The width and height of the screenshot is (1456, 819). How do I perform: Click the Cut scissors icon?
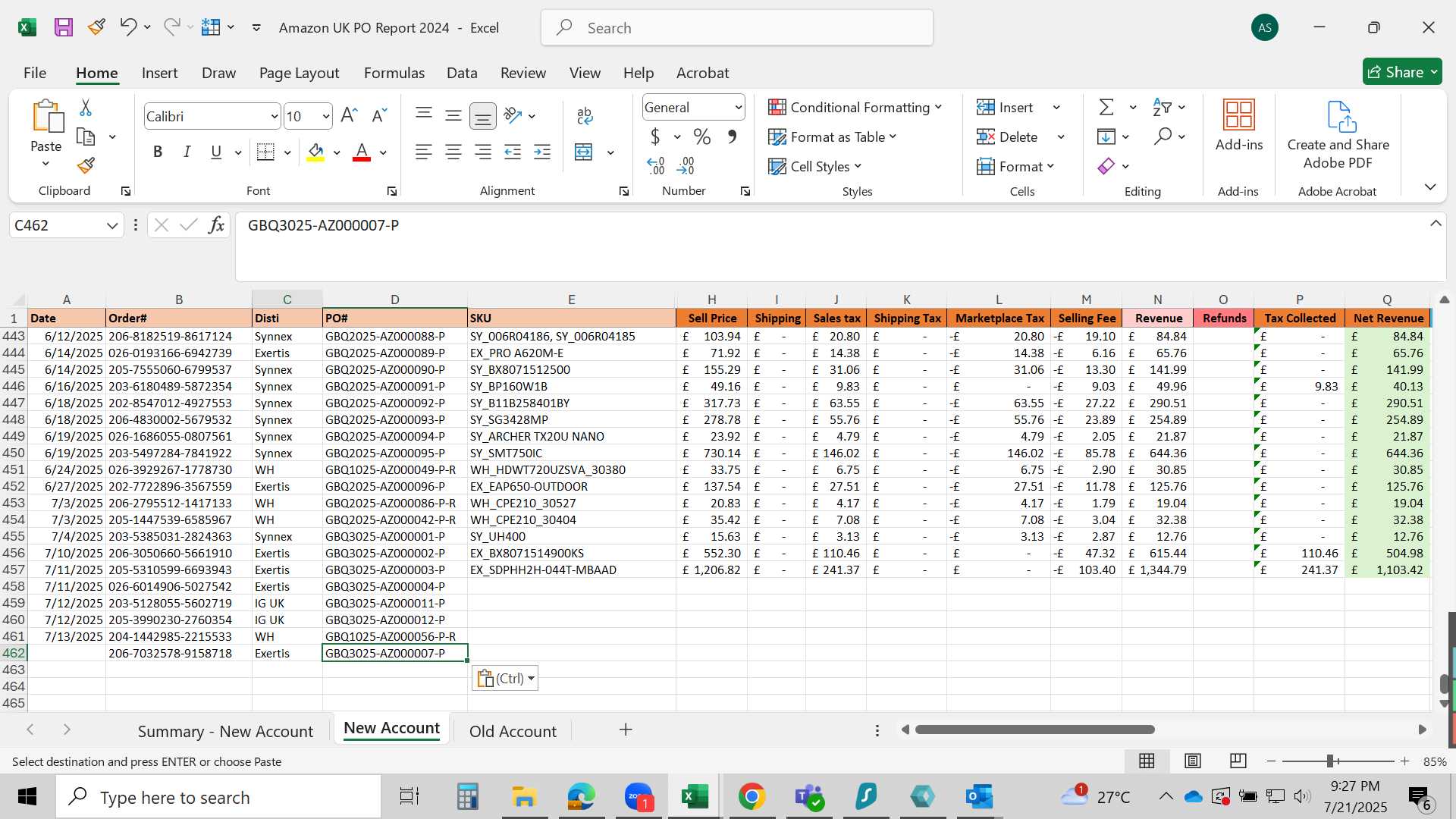(x=86, y=108)
